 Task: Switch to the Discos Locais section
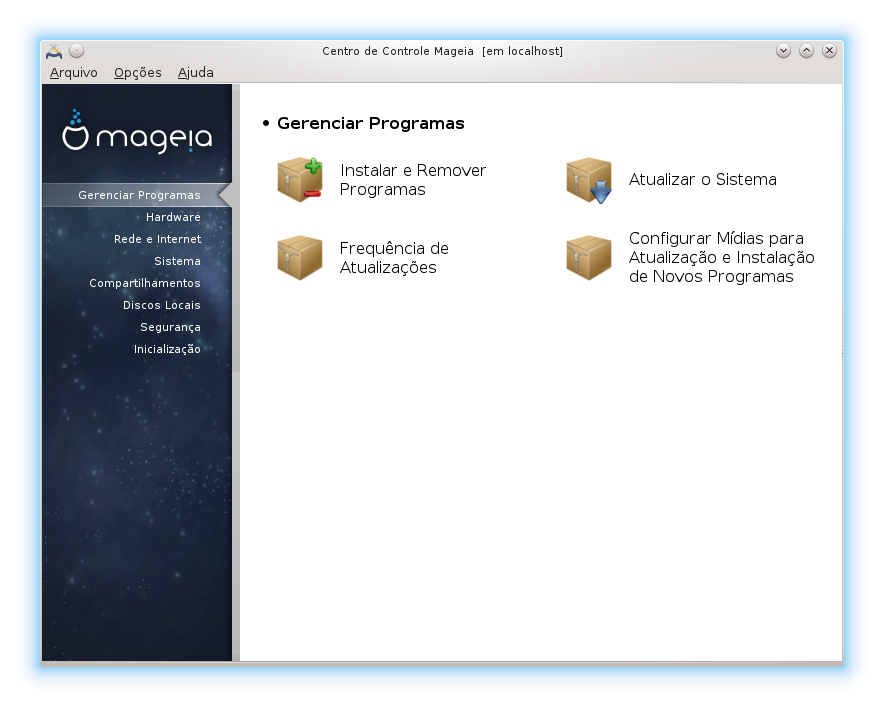pos(162,305)
